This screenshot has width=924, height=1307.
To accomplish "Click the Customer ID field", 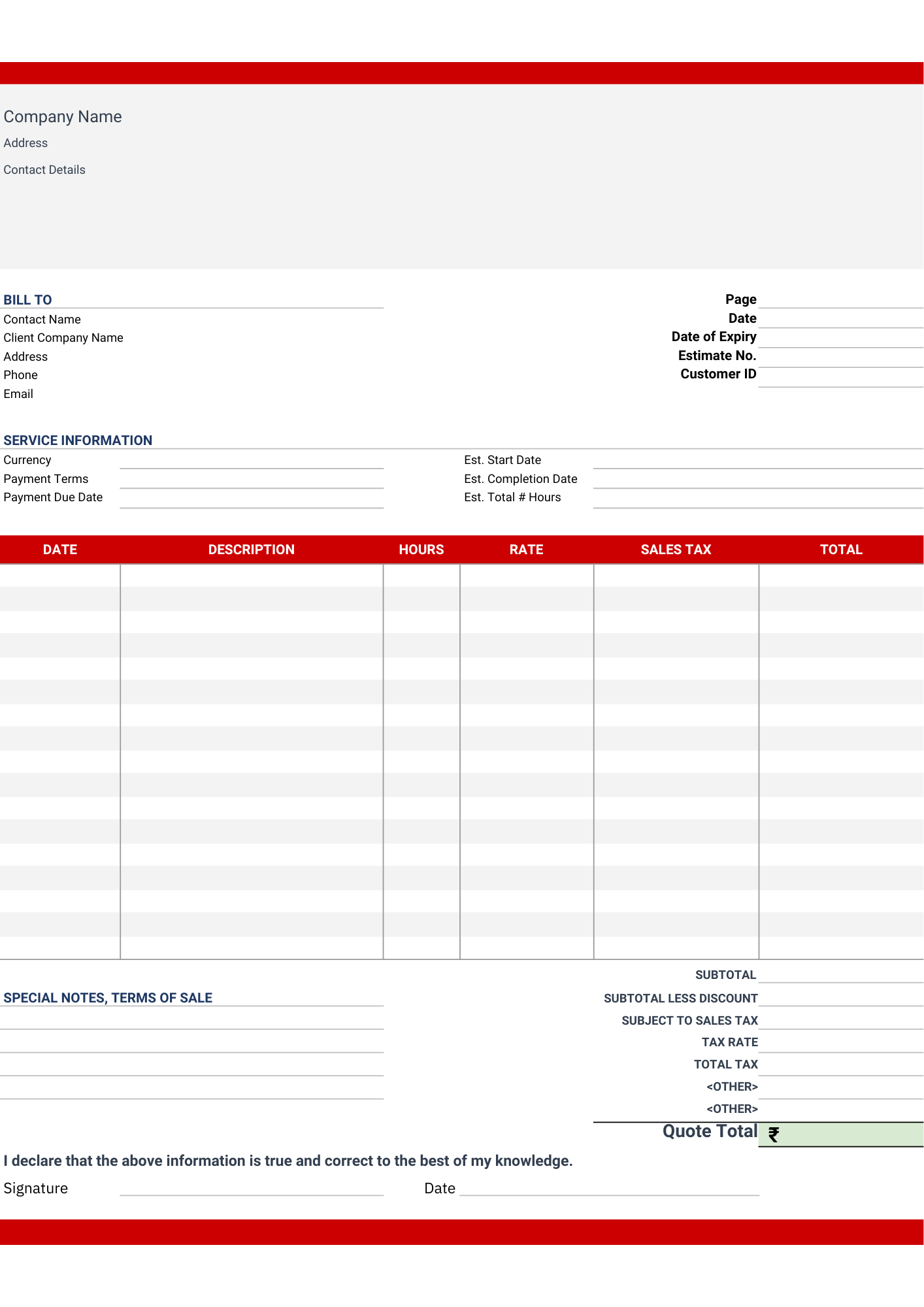I will click(840, 376).
